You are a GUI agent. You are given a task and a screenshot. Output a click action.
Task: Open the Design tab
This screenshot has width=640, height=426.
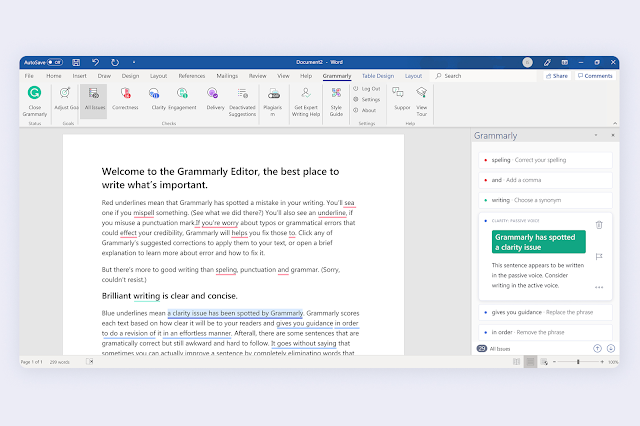click(130, 76)
